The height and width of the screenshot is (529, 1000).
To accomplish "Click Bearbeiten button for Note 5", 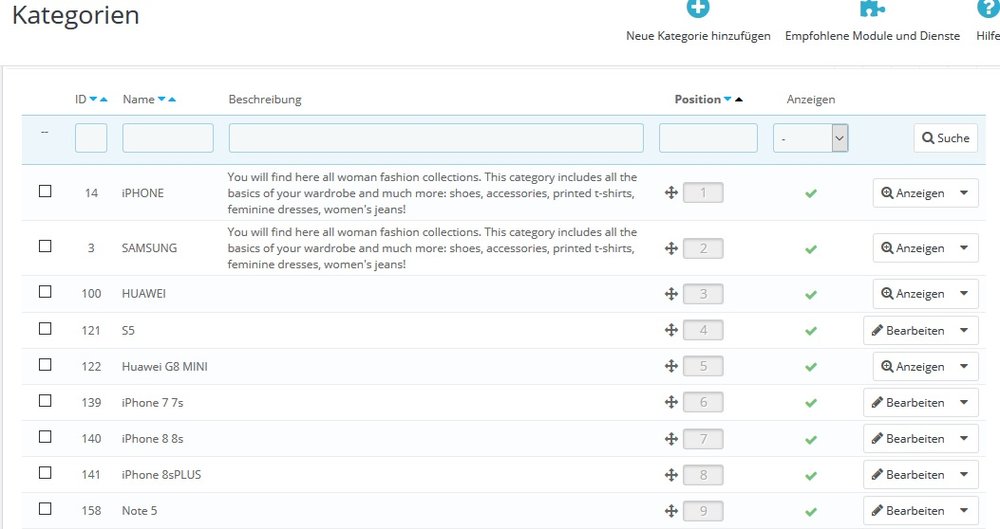I will pyautogui.click(x=908, y=510).
